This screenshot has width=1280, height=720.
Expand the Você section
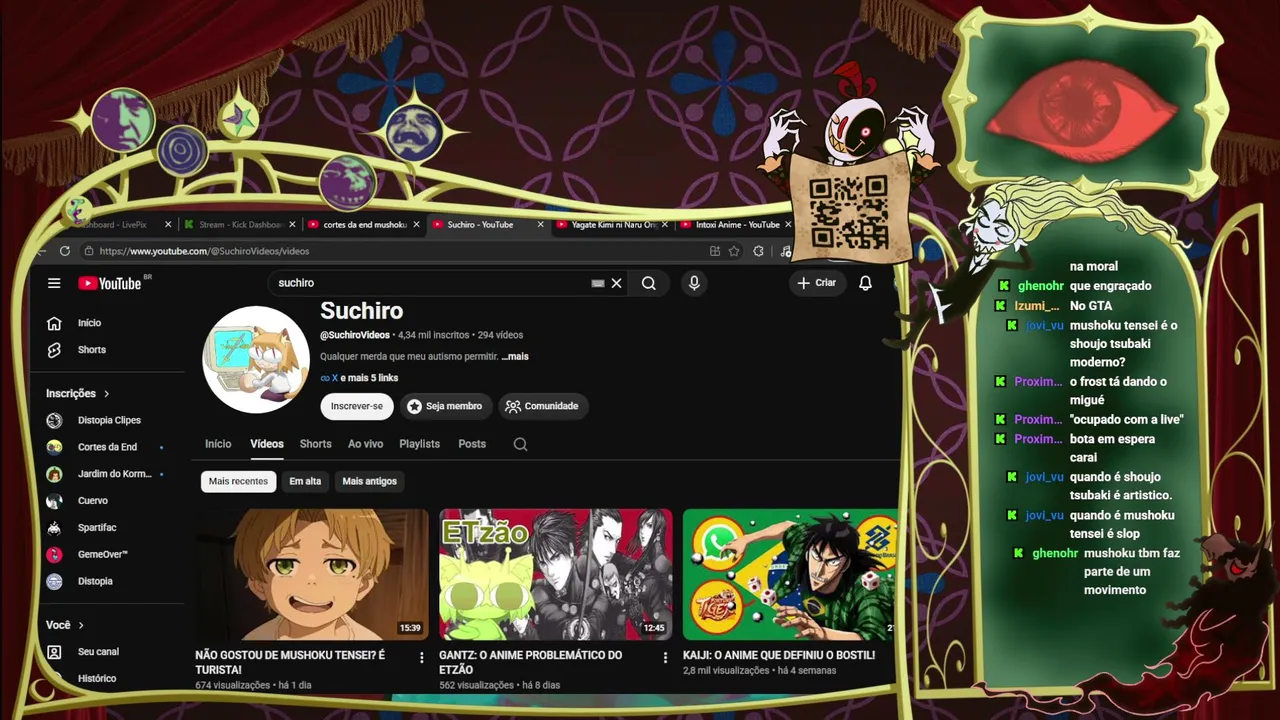(65, 625)
